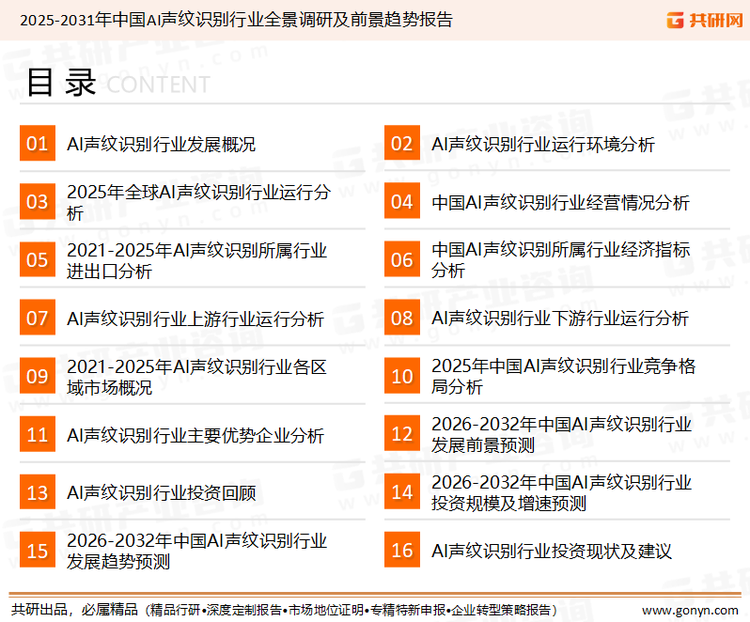Image resolution: width=750 pixels, height=622 pixels.
Task: Select chapter AI声纹识别行业下游行业运行分析
Action: [560, 319]
